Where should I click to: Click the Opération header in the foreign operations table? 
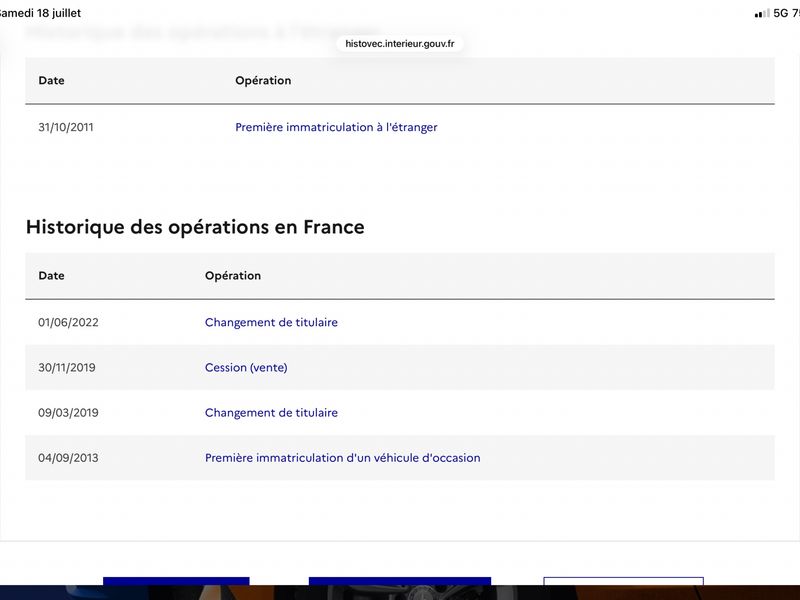pyautogui.click(x=263, y=80)
